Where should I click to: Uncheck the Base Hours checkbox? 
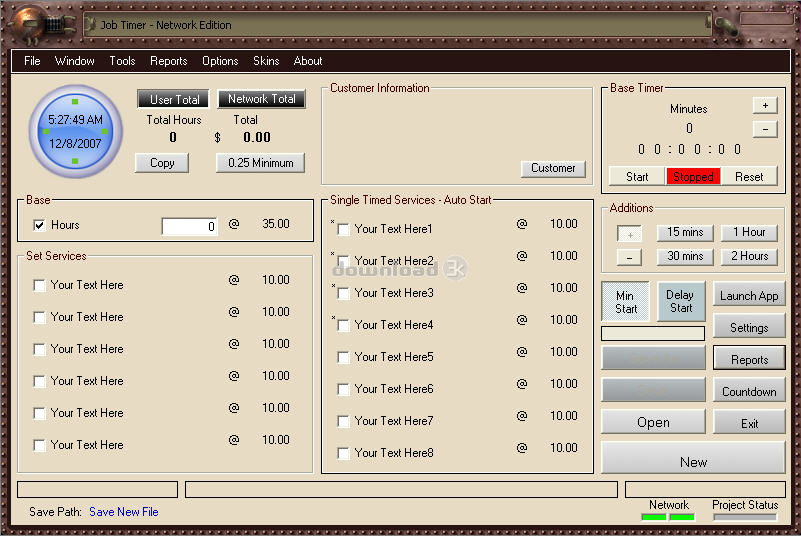(39, 225)
